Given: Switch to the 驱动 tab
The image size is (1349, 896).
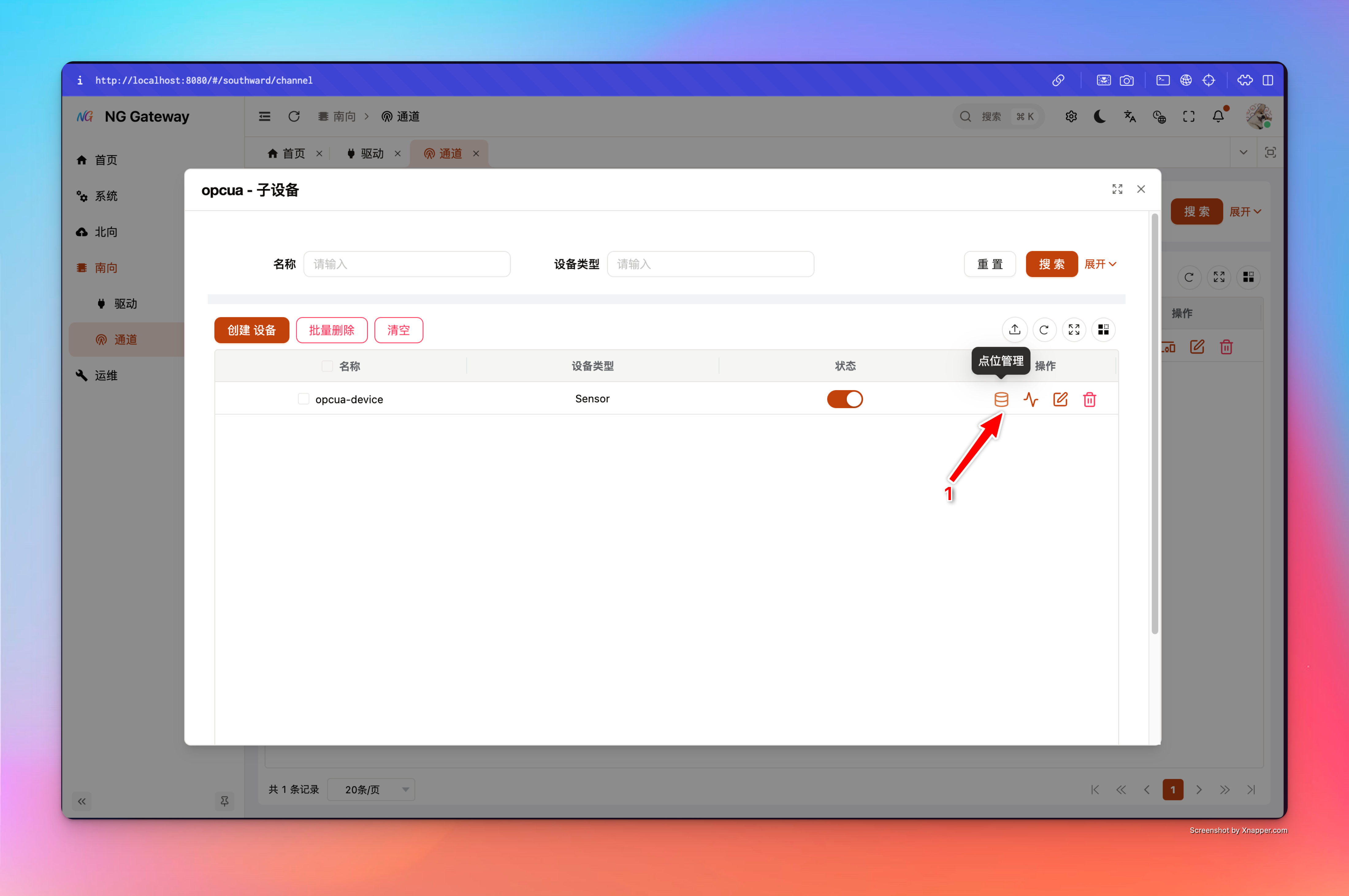Looking at the screenshot, I should coord(372,153).
